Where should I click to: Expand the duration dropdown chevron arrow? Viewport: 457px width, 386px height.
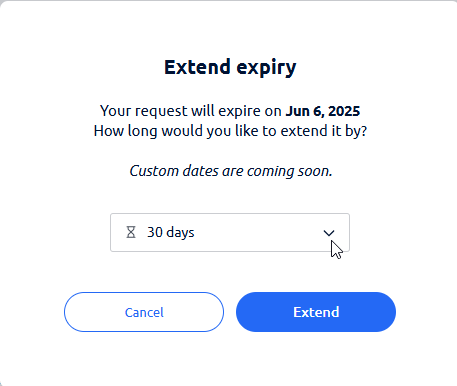[x=329, y=233]
